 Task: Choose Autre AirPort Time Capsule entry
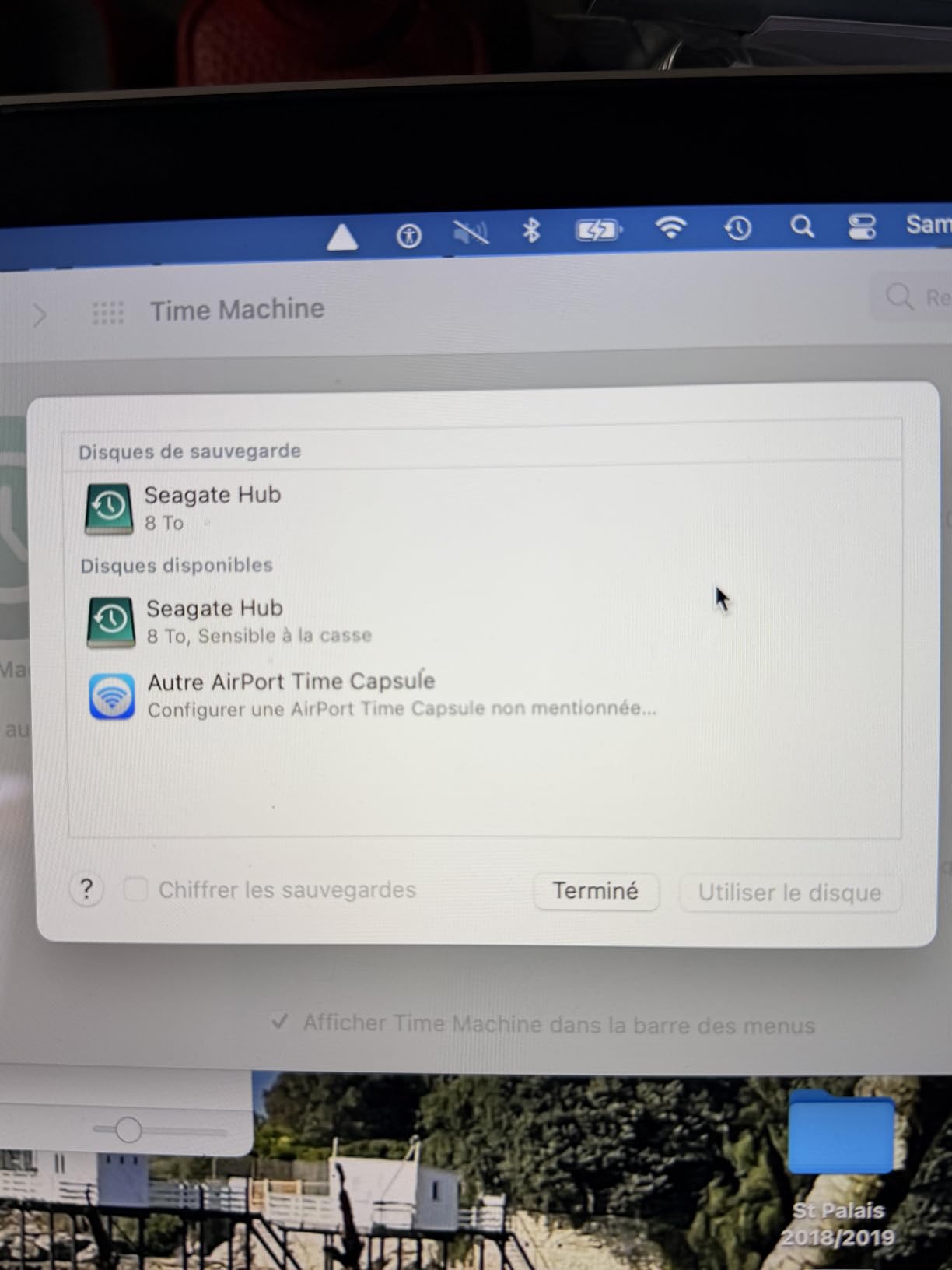(482, 695)
